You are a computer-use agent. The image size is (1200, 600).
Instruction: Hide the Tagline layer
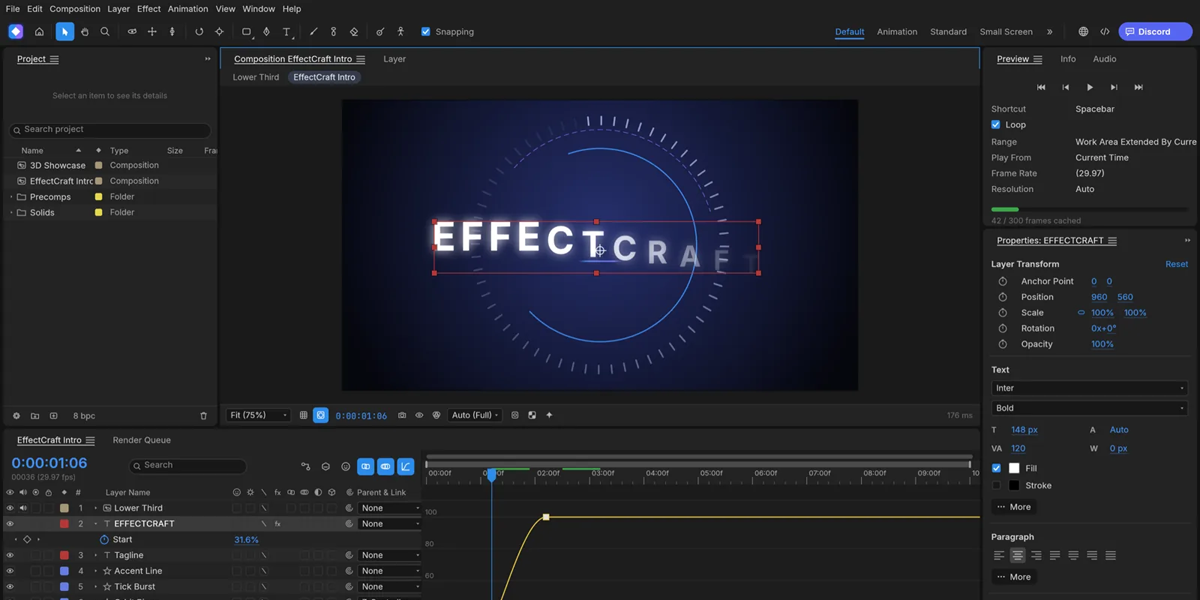coord(10,555)
